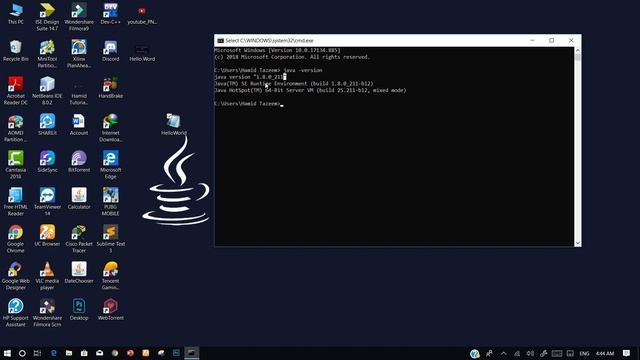Open network status in system tray

tap(517, 353)
